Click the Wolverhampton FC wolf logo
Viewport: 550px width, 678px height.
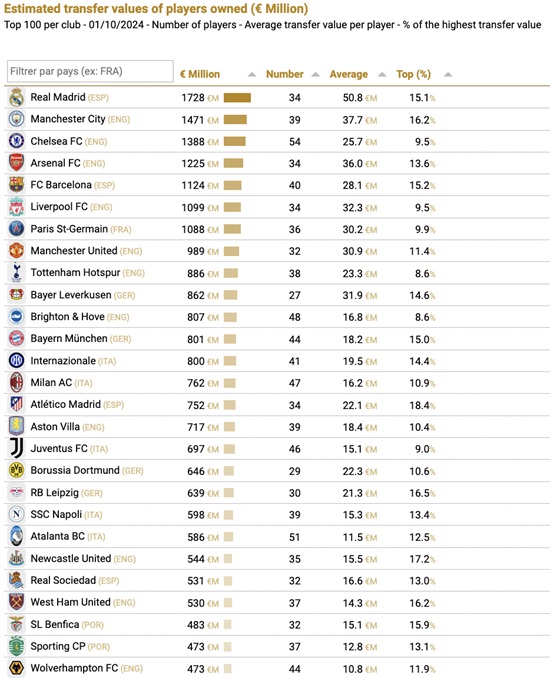(16, 668)
